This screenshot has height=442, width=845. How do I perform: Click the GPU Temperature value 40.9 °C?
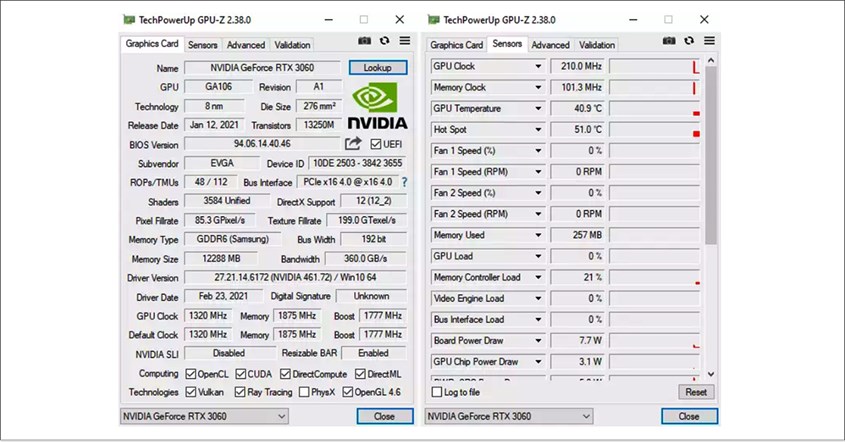577,108
